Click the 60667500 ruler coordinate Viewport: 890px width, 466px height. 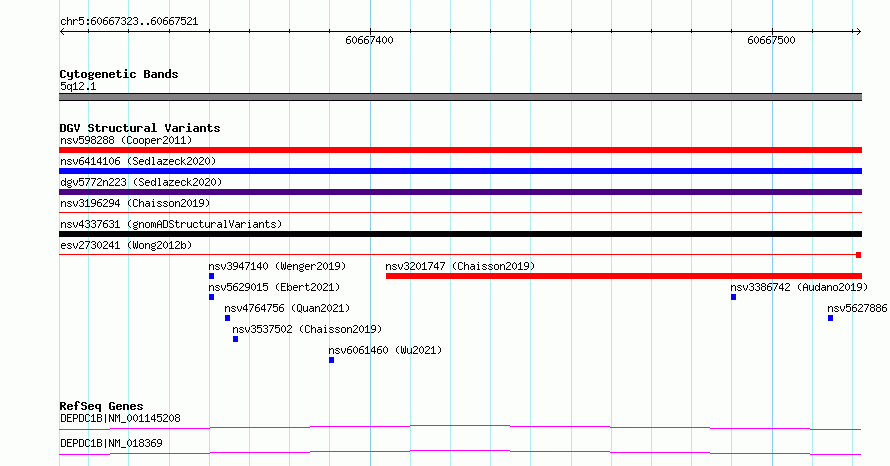[x=771, y=40]
